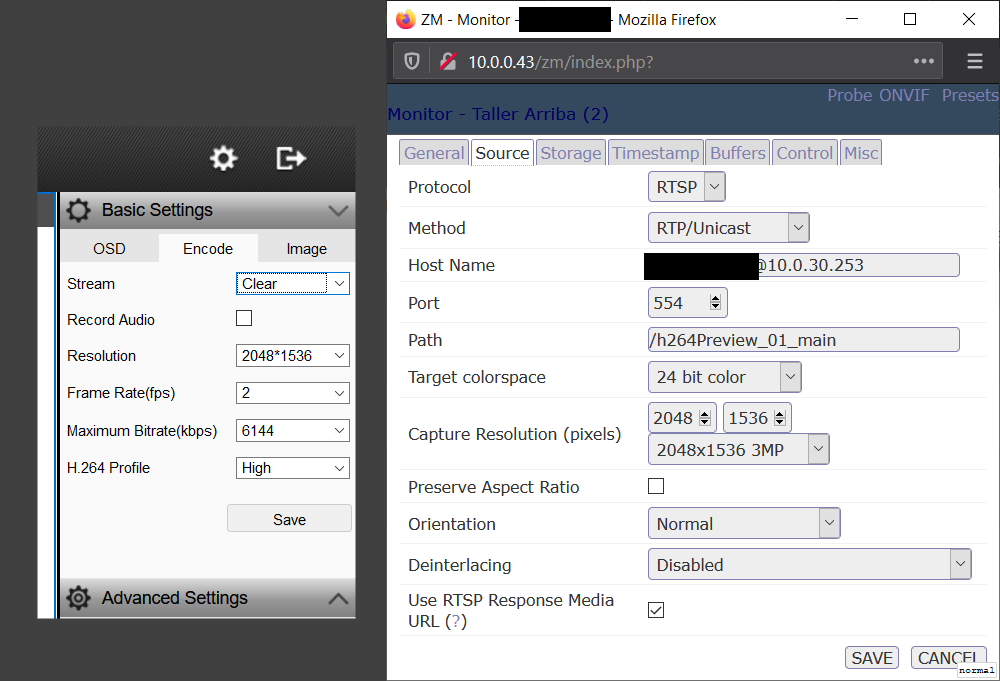Expand the Advanced Settings panel chevron
The width and height of the screenshot is (1000, 681).
point(338,598)
